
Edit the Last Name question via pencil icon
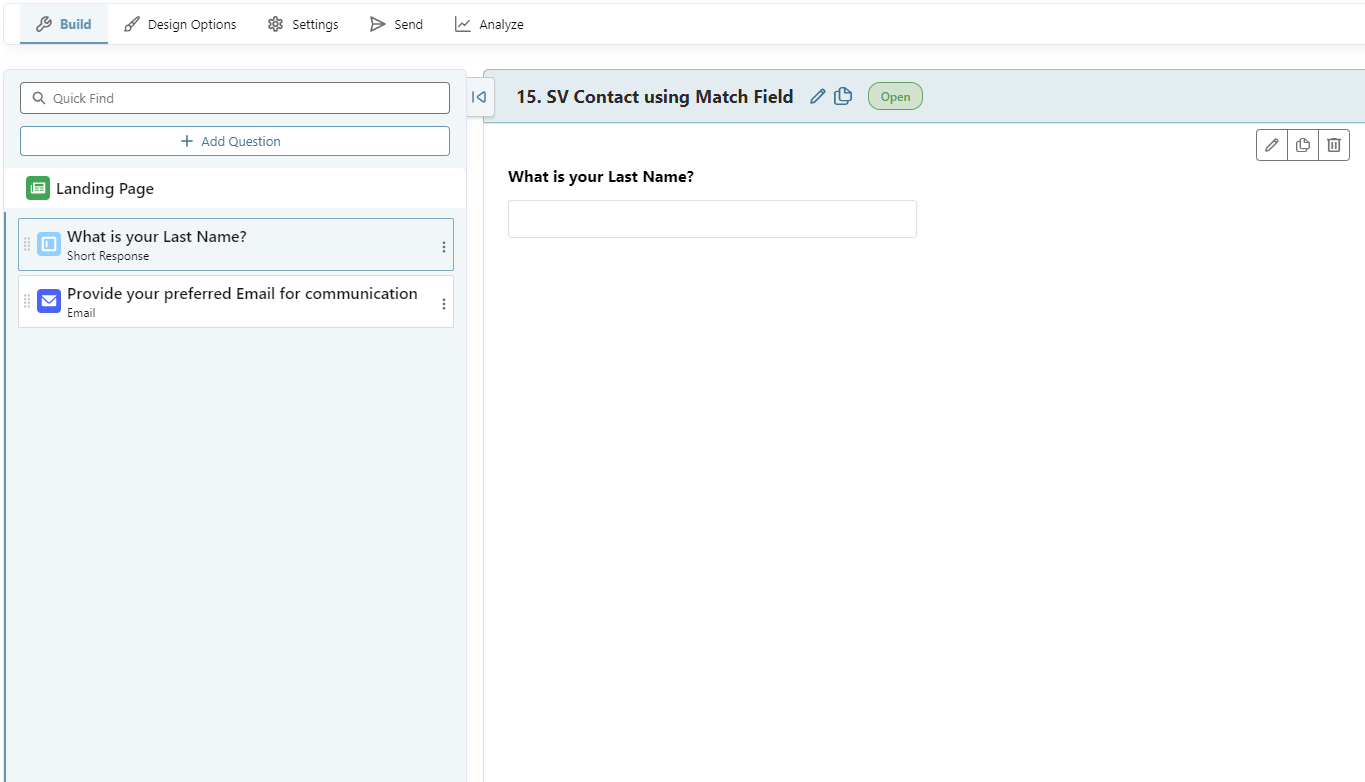click(x=1271, y=144)
